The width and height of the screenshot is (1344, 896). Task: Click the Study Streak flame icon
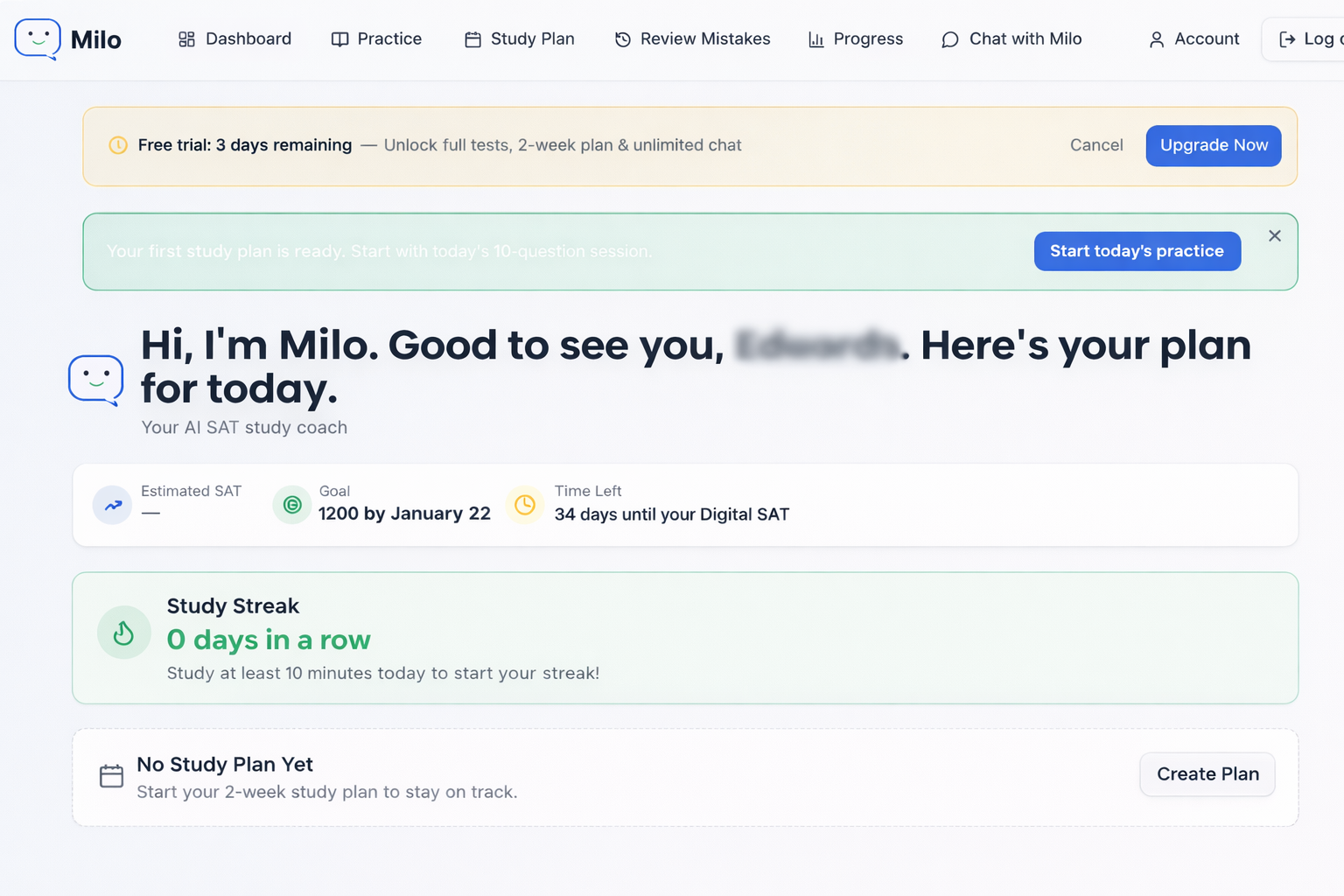124,633
